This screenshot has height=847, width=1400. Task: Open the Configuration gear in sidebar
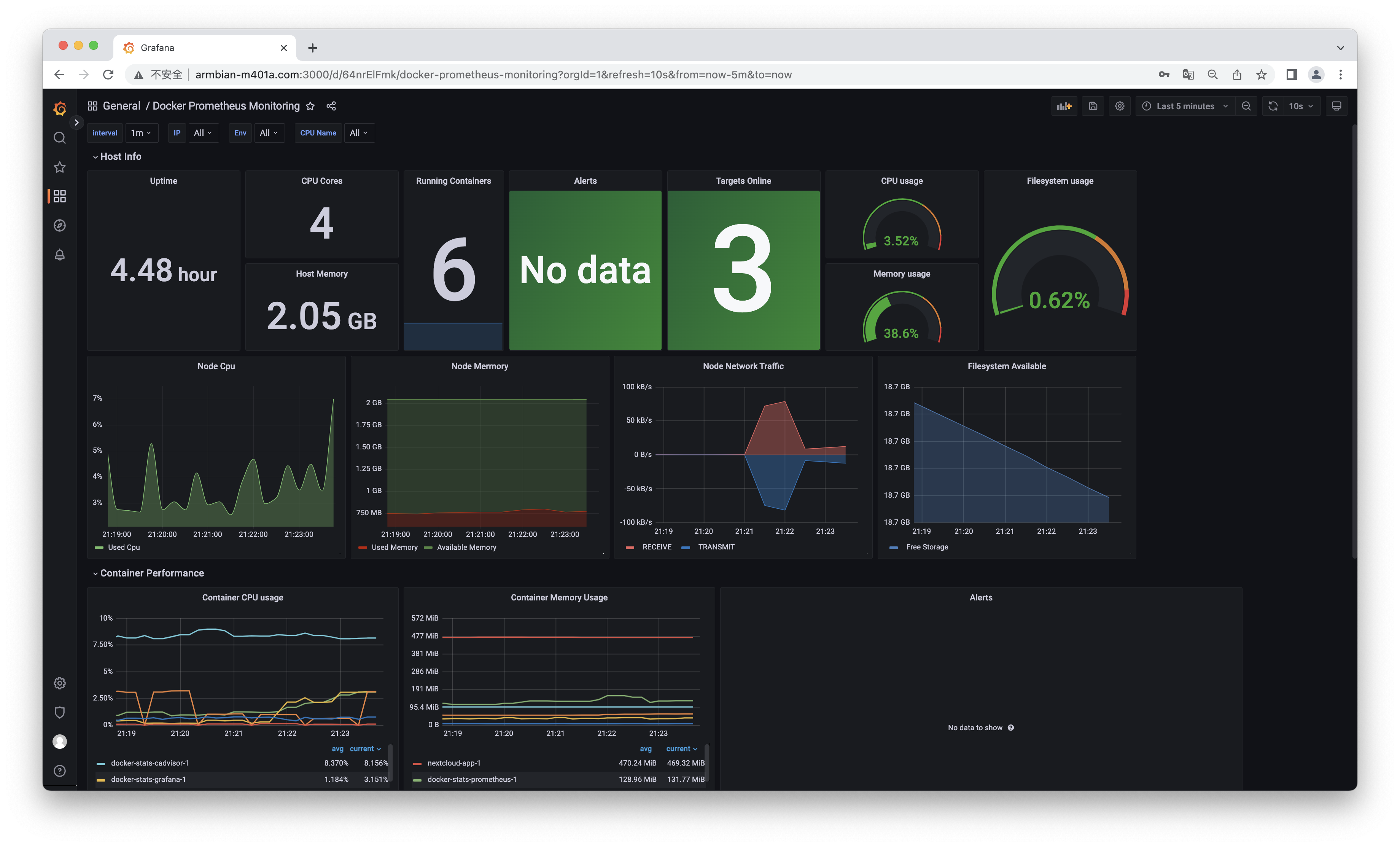coord(60,683)
